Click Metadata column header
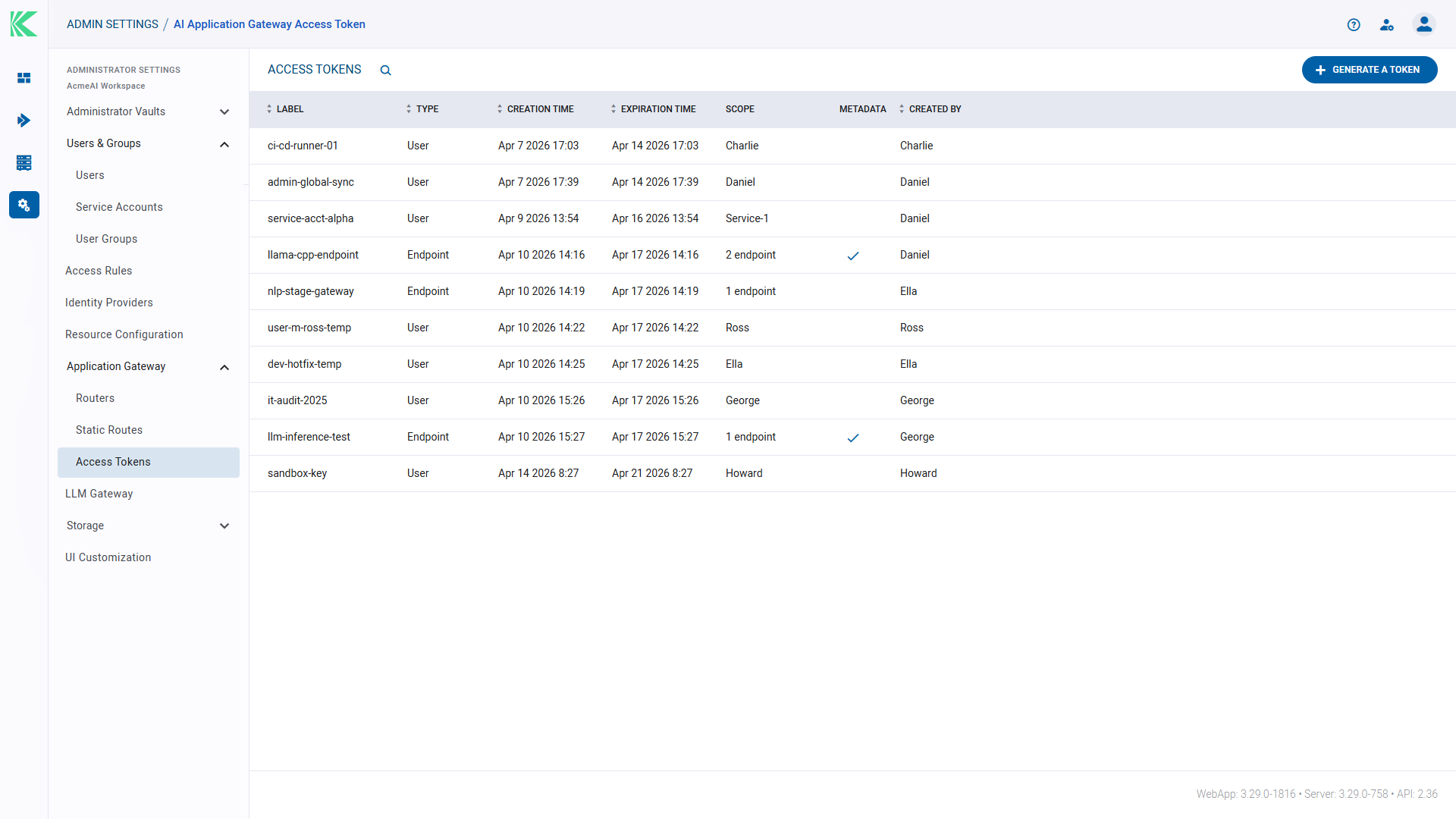 pyautogui.click(x=863, y=109)
